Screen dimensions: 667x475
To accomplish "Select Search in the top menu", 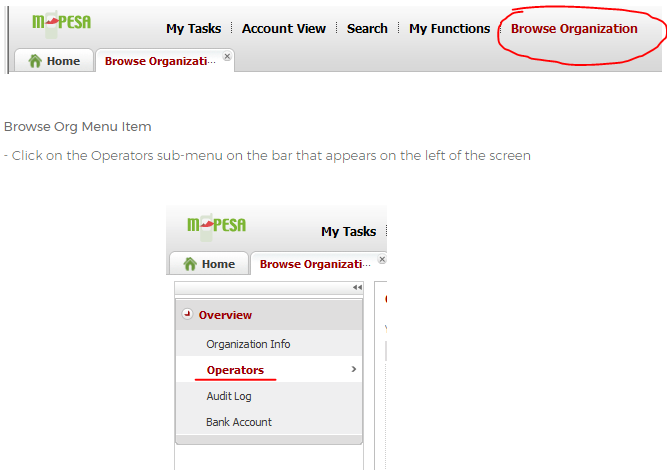I will tap(367, 29).
